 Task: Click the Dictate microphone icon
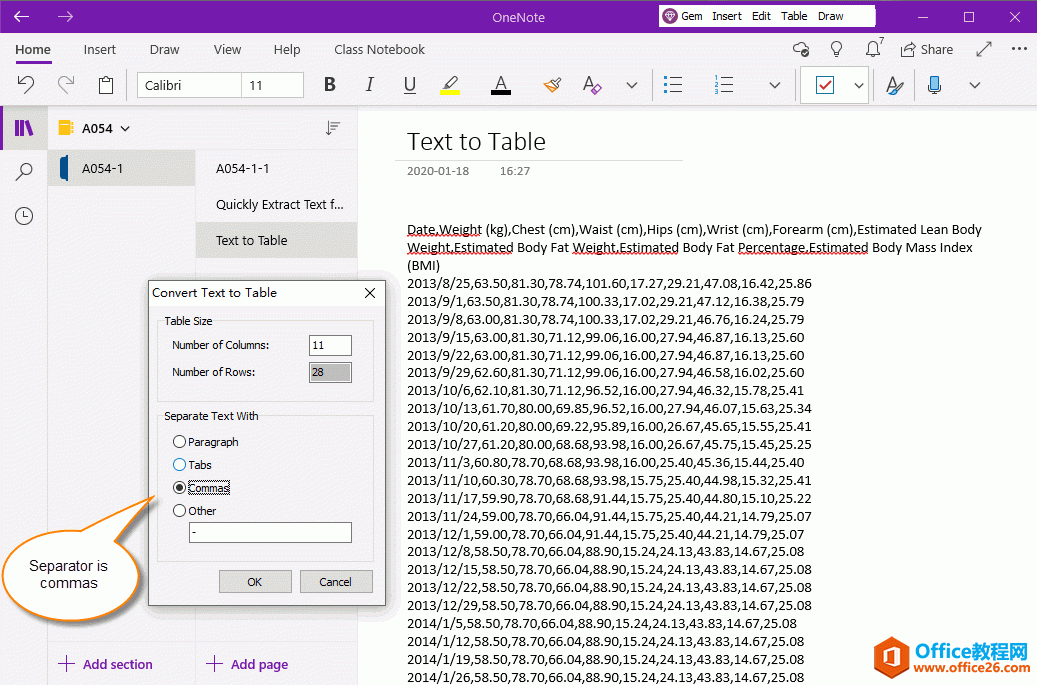click(x=934, y=85)
